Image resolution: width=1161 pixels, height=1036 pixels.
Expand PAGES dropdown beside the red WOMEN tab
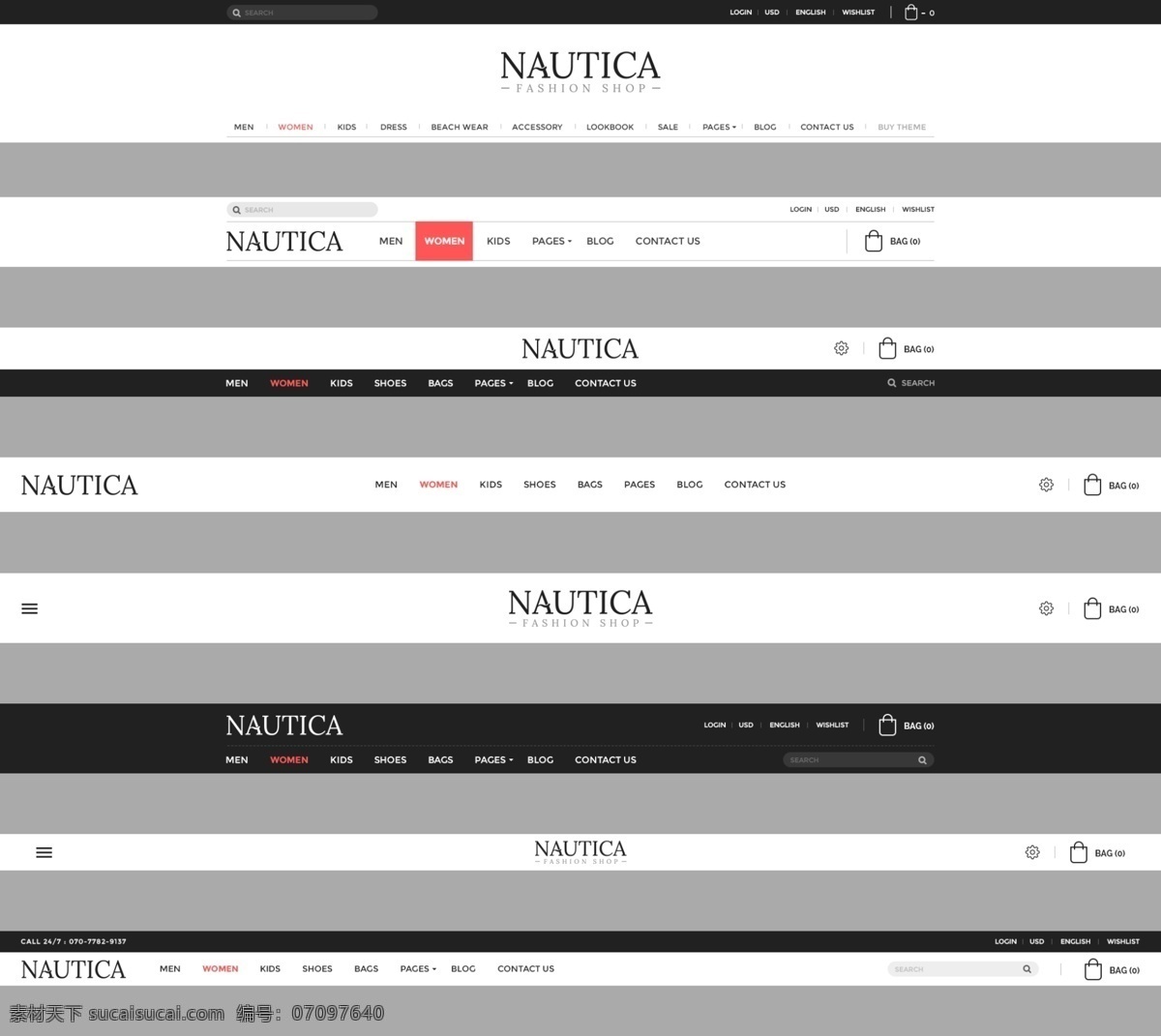point(551,241)
